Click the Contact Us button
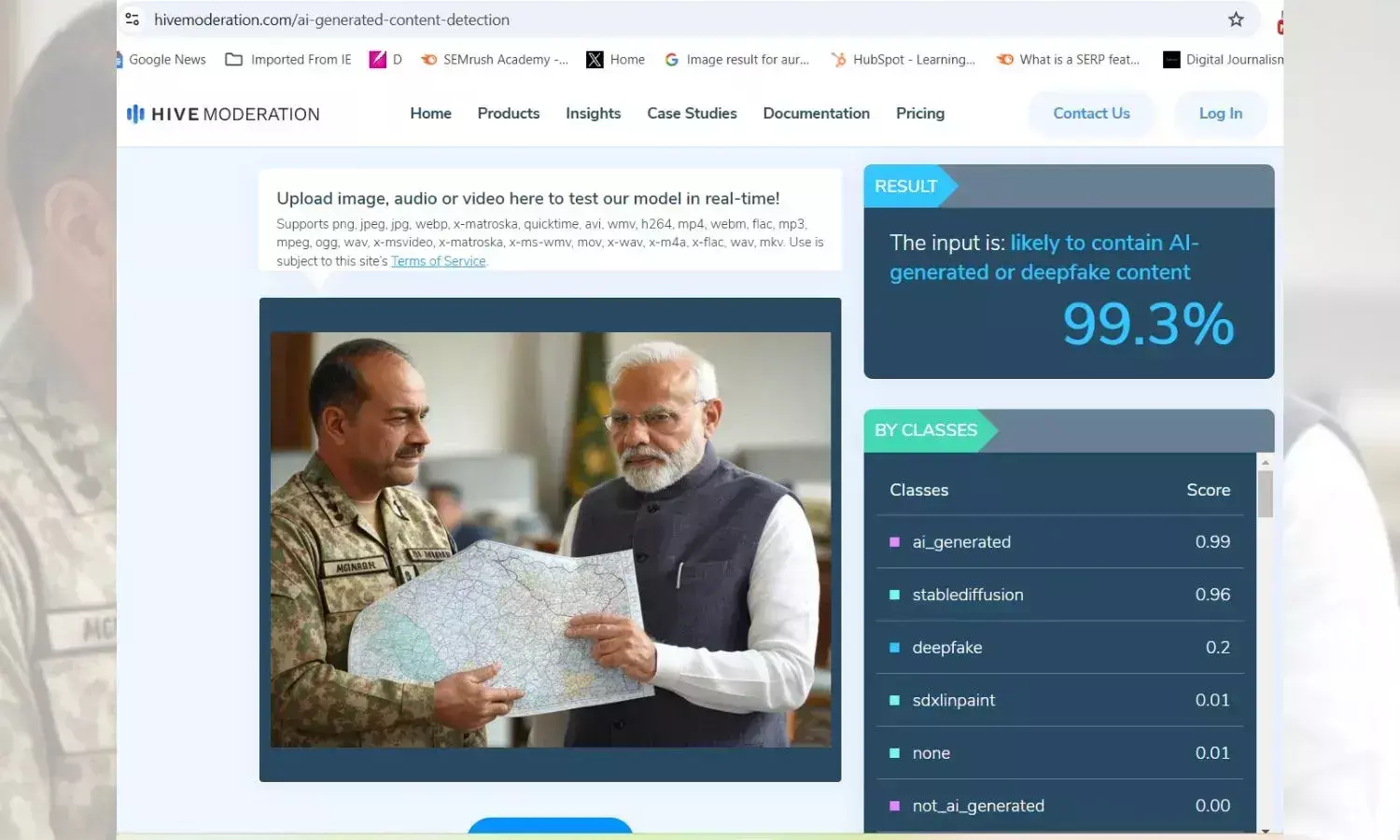Screen dimensions: 1400x840 point(1091,114)
